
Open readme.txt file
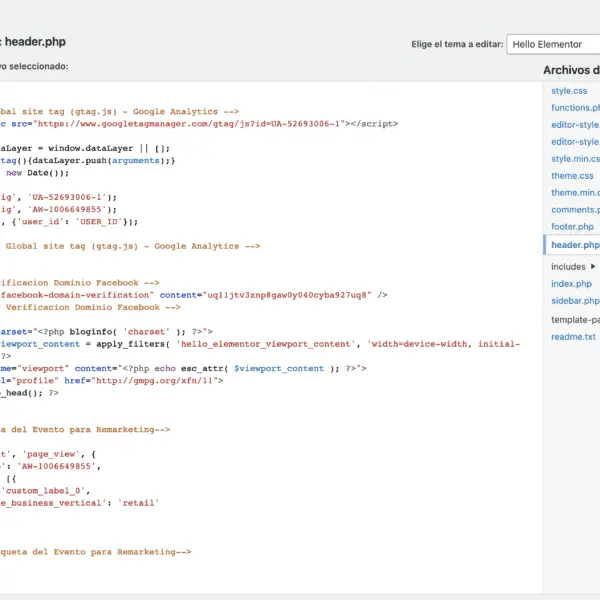click(x=573, y=337)
